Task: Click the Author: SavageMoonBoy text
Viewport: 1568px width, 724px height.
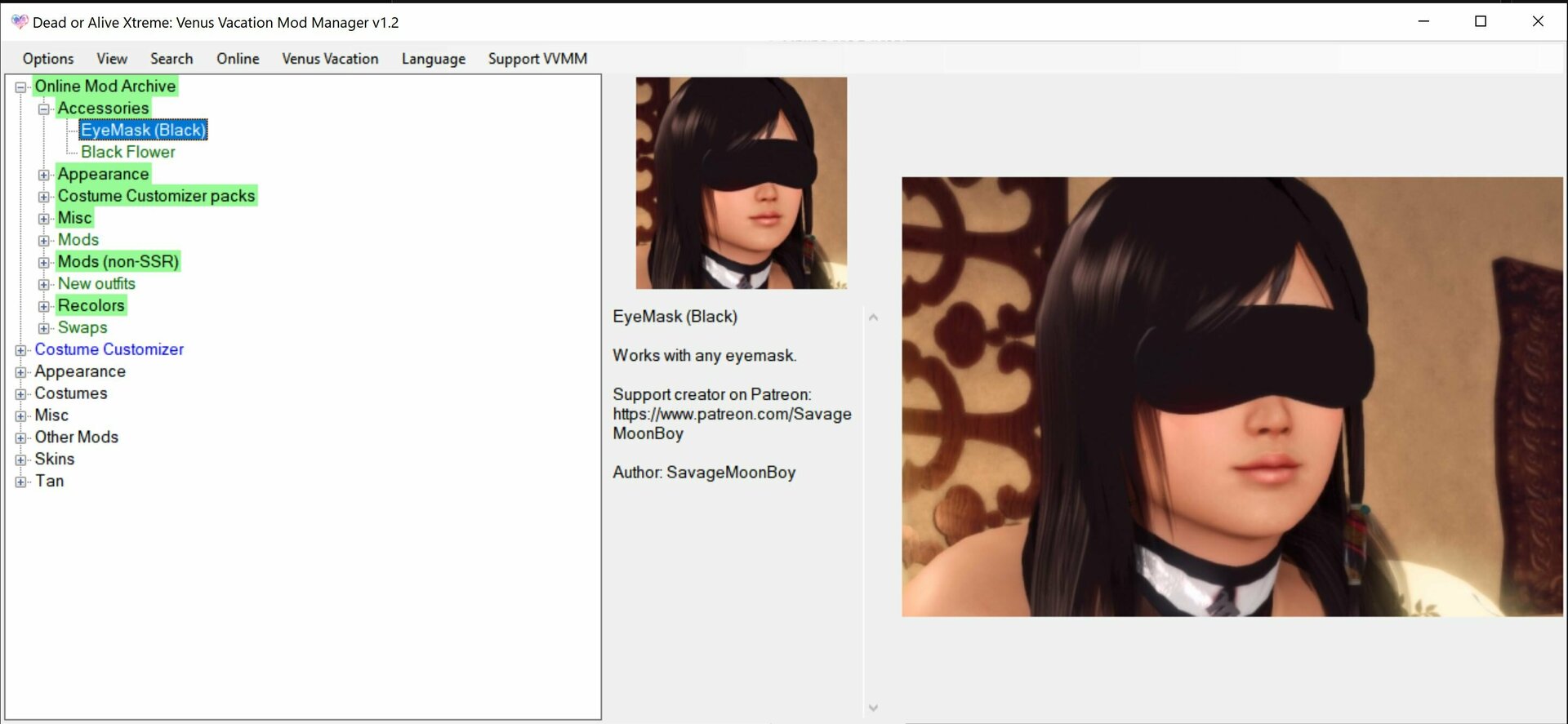Action: click(x=704, y=473)
